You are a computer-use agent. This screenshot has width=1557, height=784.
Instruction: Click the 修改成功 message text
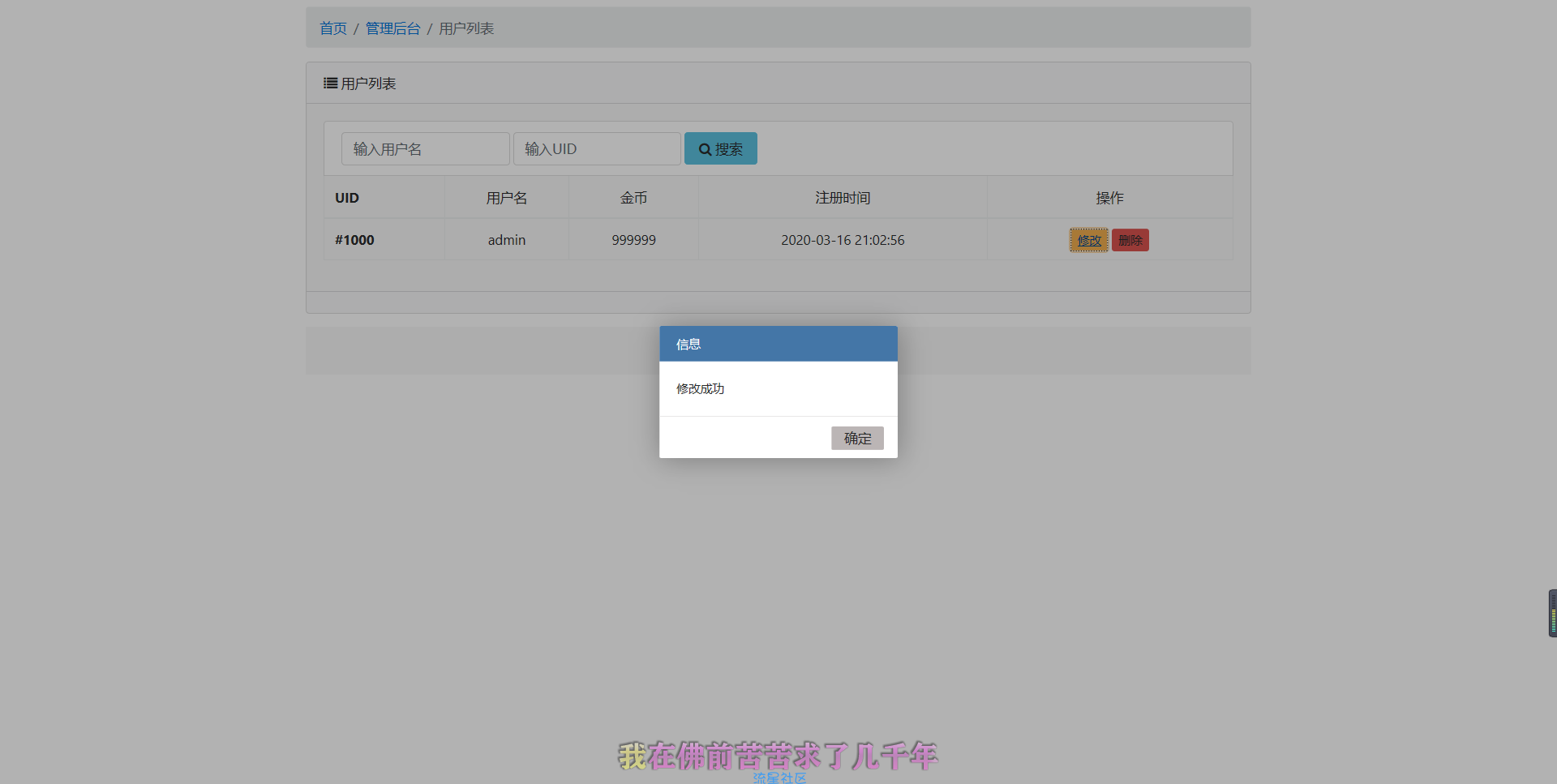pyautogui.click(x=701, y=389)
